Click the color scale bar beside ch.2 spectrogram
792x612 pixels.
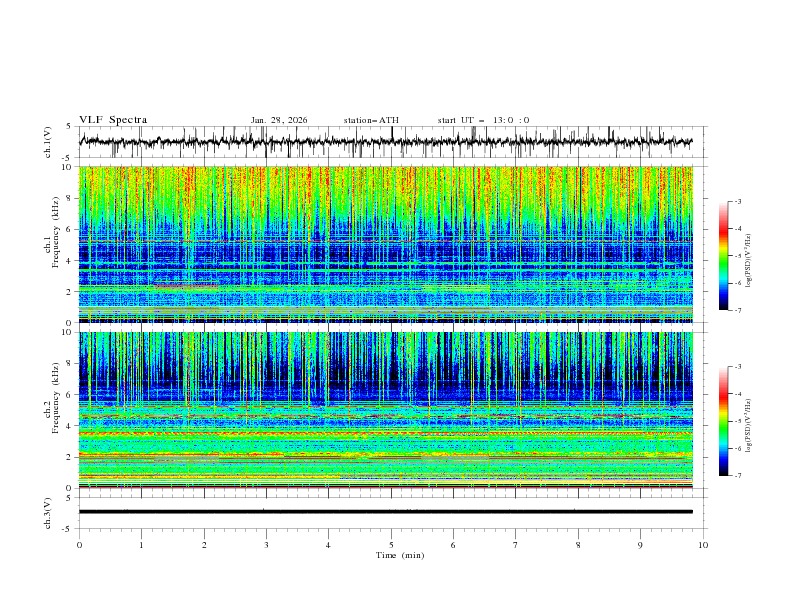[x=724, y=421]
